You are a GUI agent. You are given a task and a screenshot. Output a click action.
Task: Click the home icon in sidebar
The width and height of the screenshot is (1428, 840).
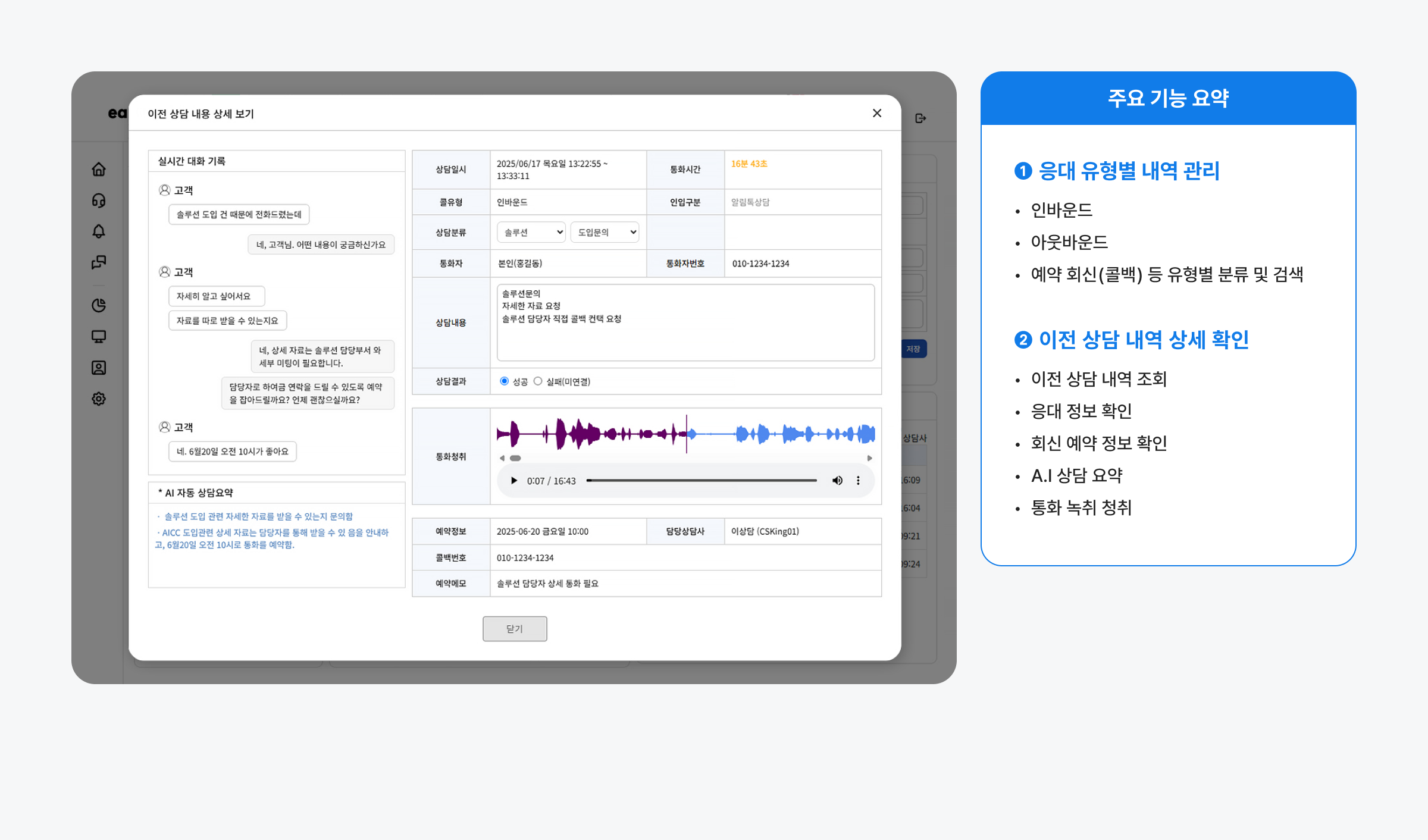pyautogui.click(x=99, y=170)
